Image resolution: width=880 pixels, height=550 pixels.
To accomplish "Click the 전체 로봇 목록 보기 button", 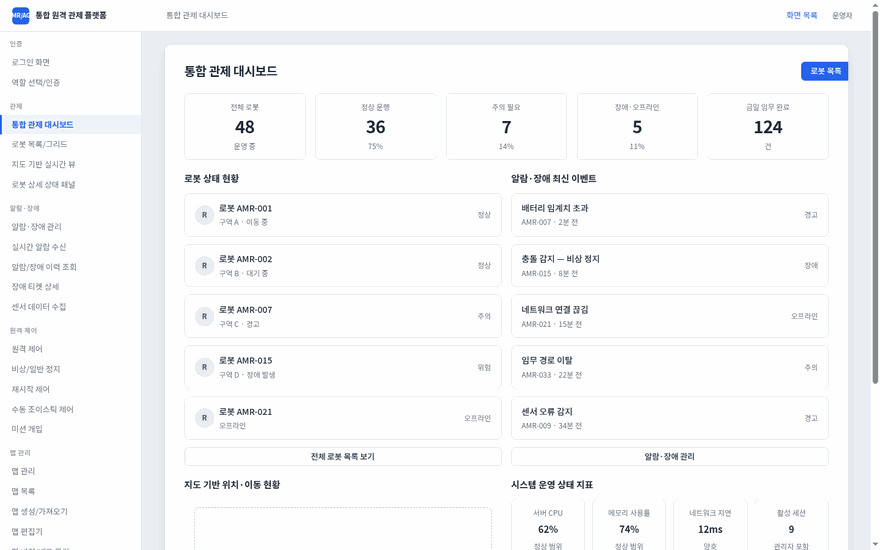I will coord(343,456).
